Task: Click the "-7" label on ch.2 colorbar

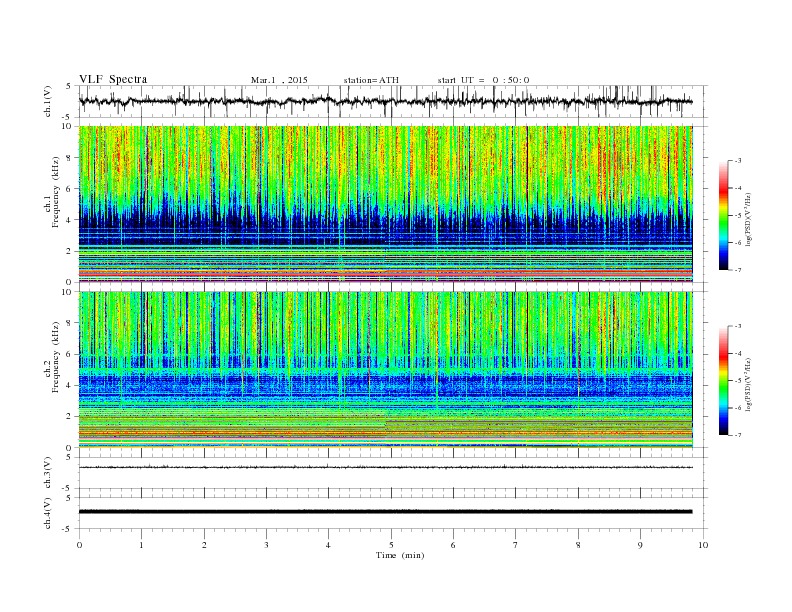Action: click(x=738, y=435)
